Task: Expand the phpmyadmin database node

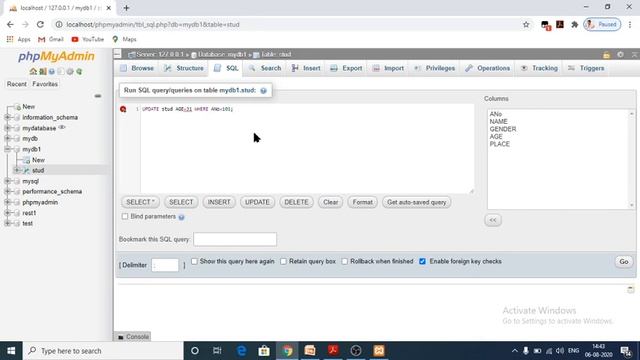Action: (x=7, y=202)
